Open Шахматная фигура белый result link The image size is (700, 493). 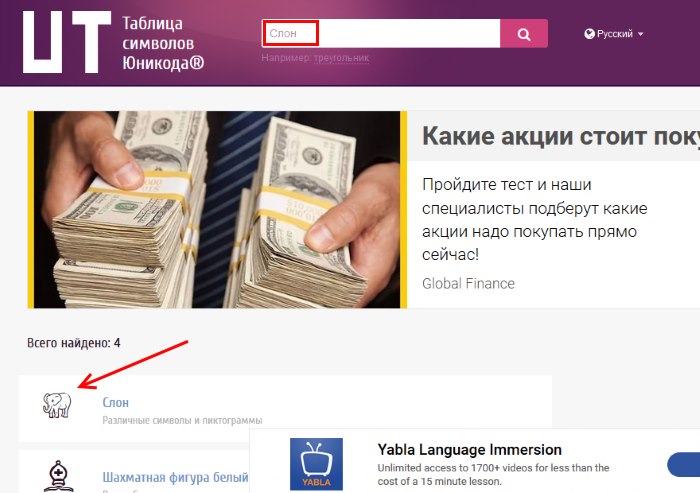point(175,477)
